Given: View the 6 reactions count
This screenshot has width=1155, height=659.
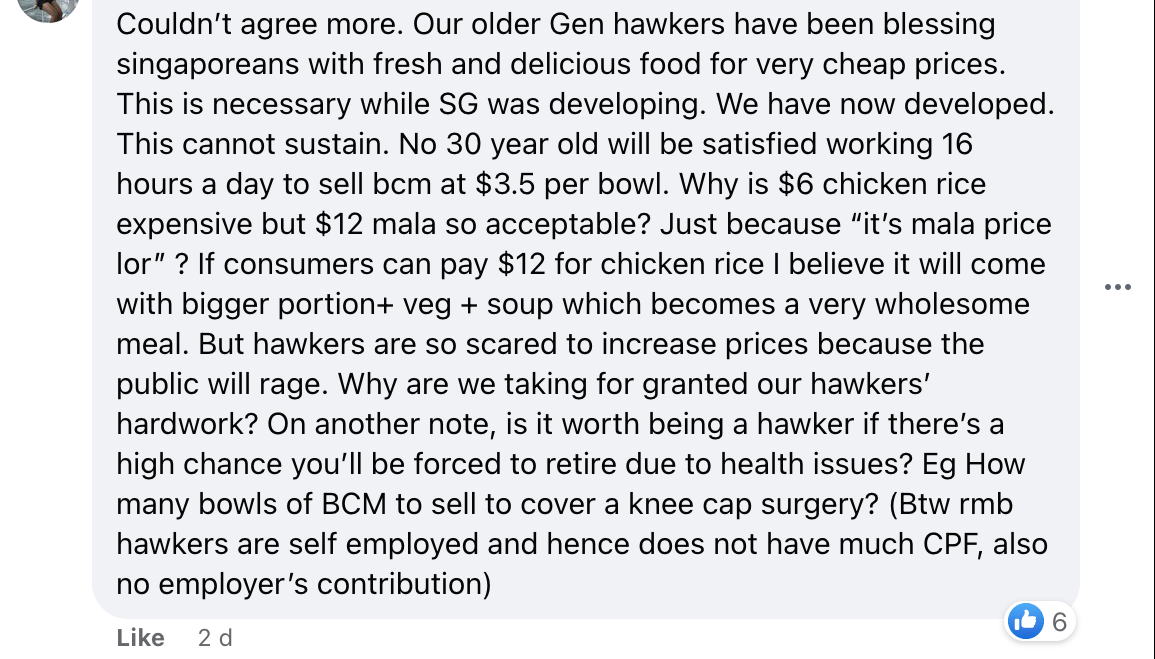Looking at the screenshot, I should (1059, 622).
